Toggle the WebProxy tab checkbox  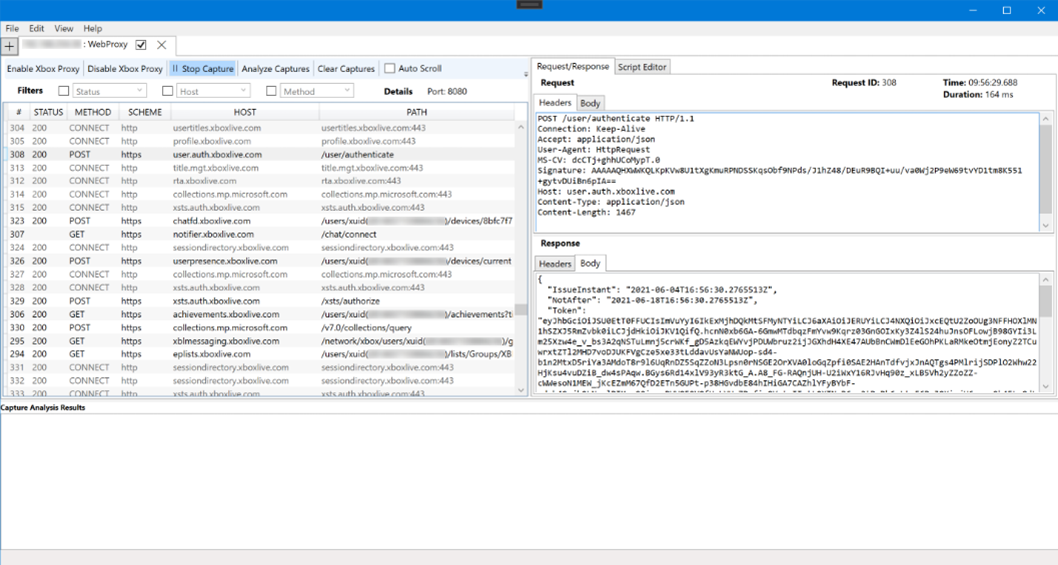[x=141, y=45]
